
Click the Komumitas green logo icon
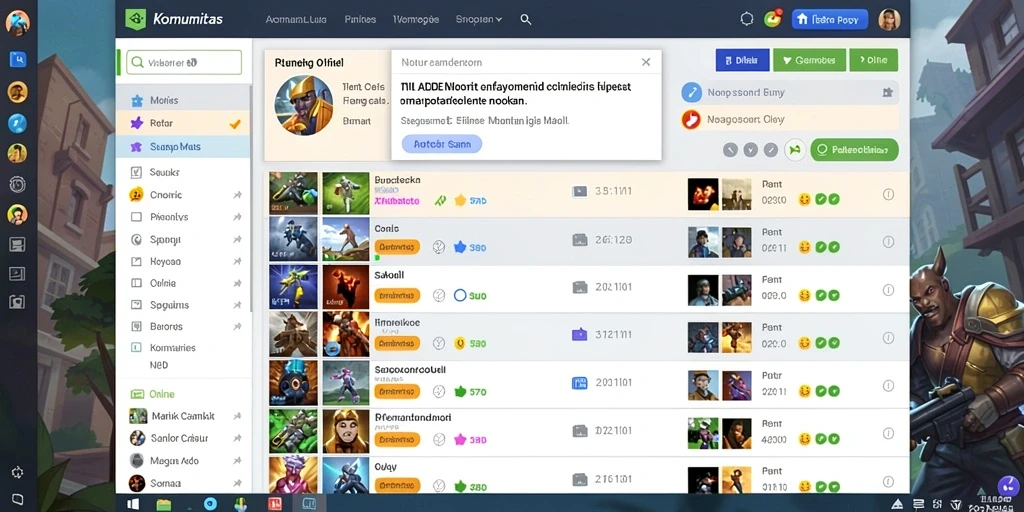tap(135, 19)
